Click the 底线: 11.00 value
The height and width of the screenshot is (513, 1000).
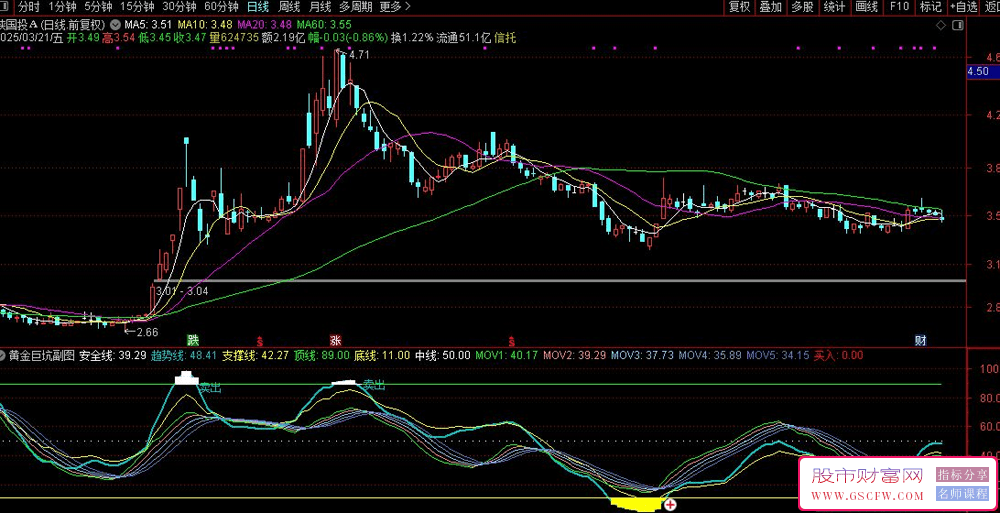382,355
